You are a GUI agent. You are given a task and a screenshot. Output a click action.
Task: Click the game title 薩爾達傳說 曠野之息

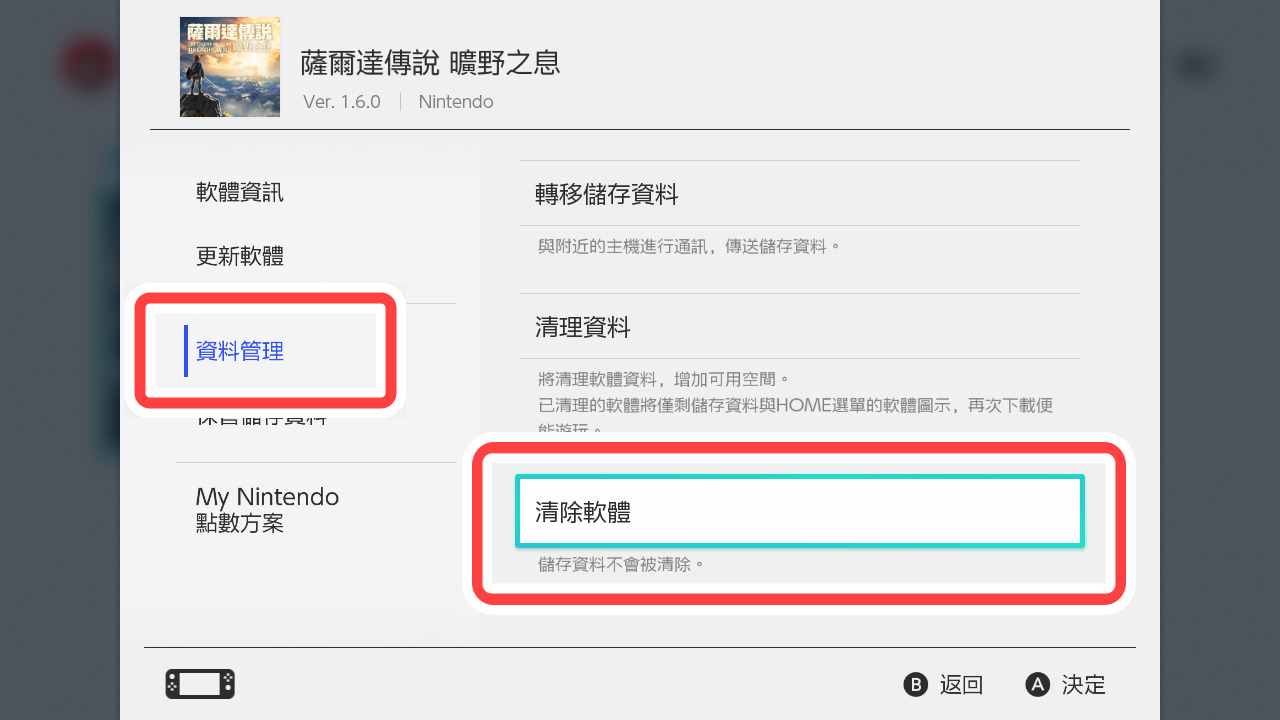click(430, 63)
